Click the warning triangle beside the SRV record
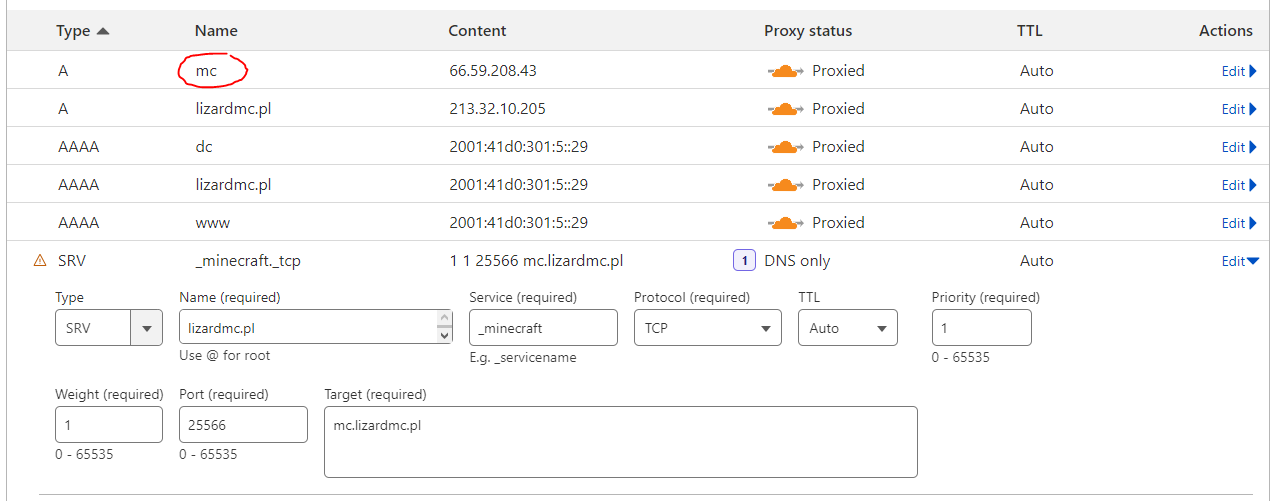 point(40,261)
